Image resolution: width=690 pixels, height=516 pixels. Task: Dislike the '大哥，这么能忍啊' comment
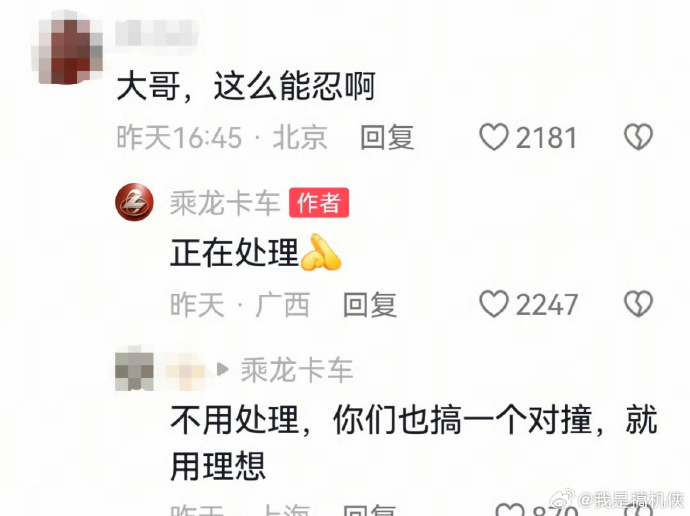click(638, 137)
